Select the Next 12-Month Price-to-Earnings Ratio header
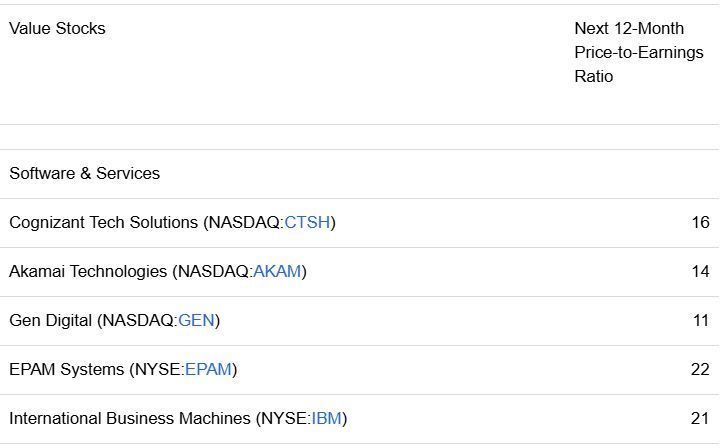This screenshot has width=724, height=448. pyautogui.click(x=638, y=53)
